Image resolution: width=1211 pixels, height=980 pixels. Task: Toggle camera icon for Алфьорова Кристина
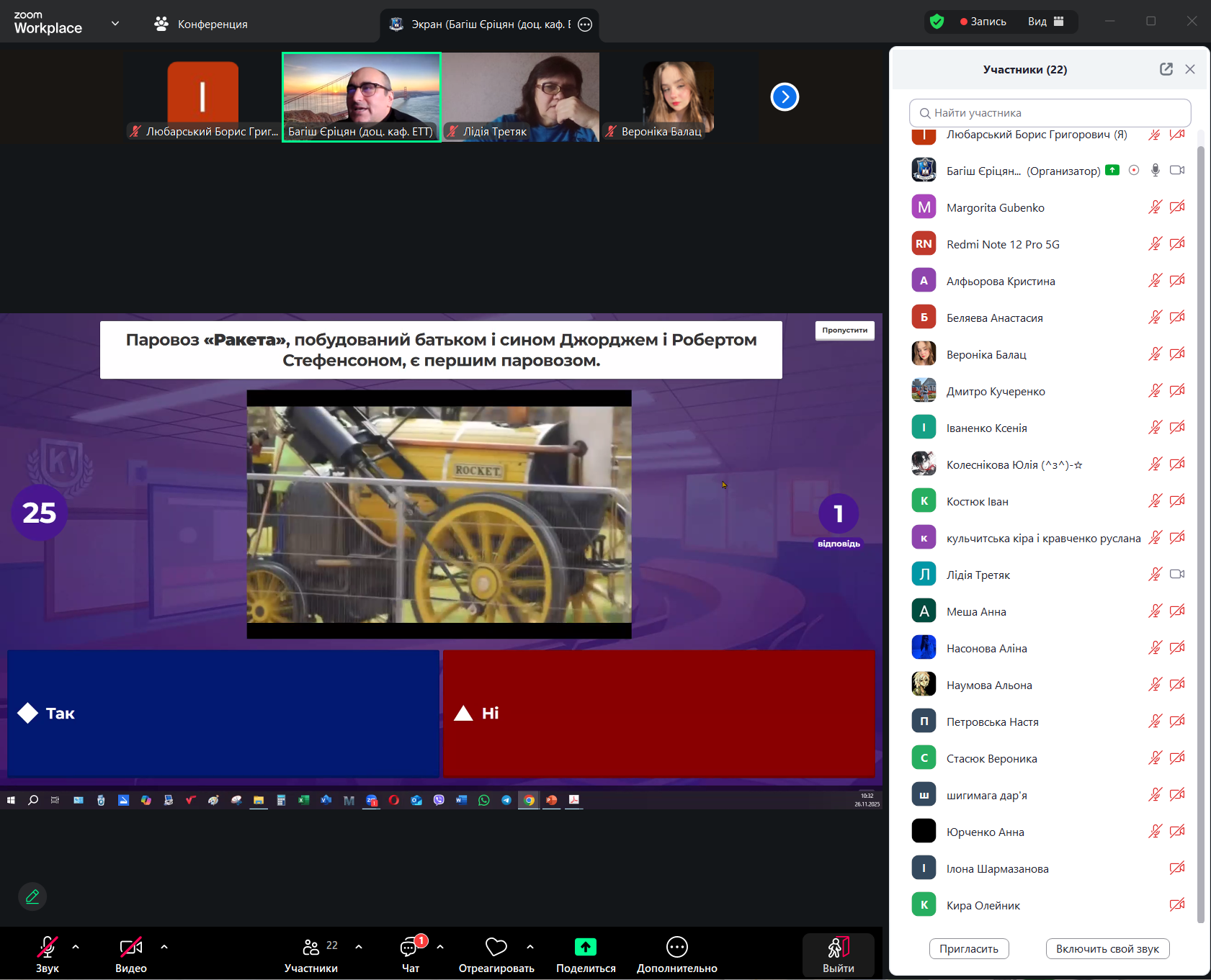point(1177,281)
